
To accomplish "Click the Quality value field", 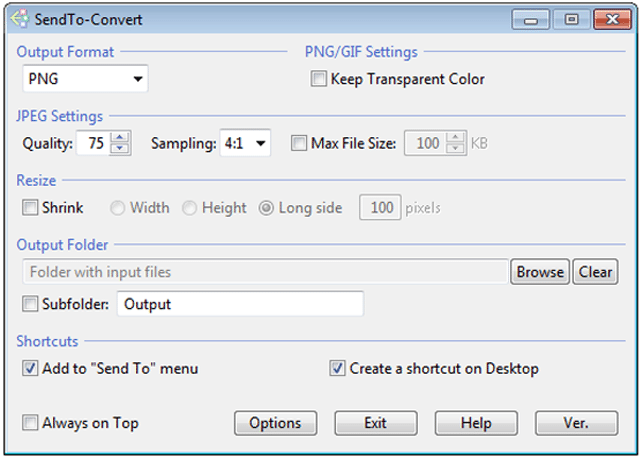I will point(93,143).
